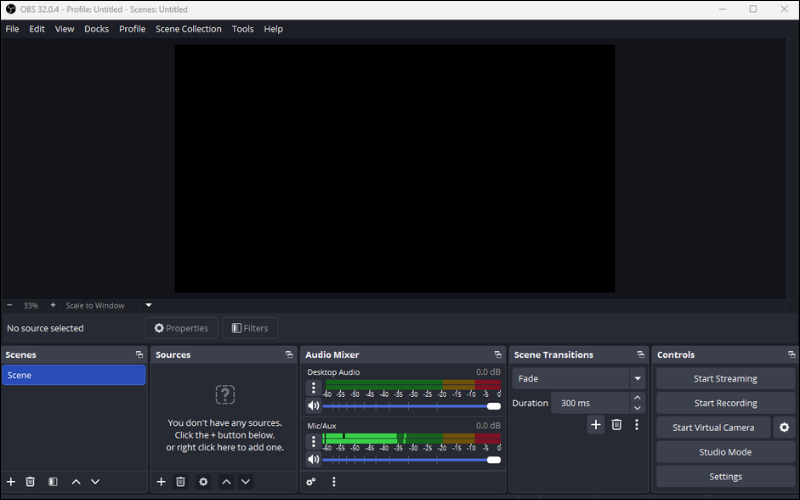Adjust Mic/Aux volume slider
Viewport: 800px width, 500px height.
(x=411, y=460)
